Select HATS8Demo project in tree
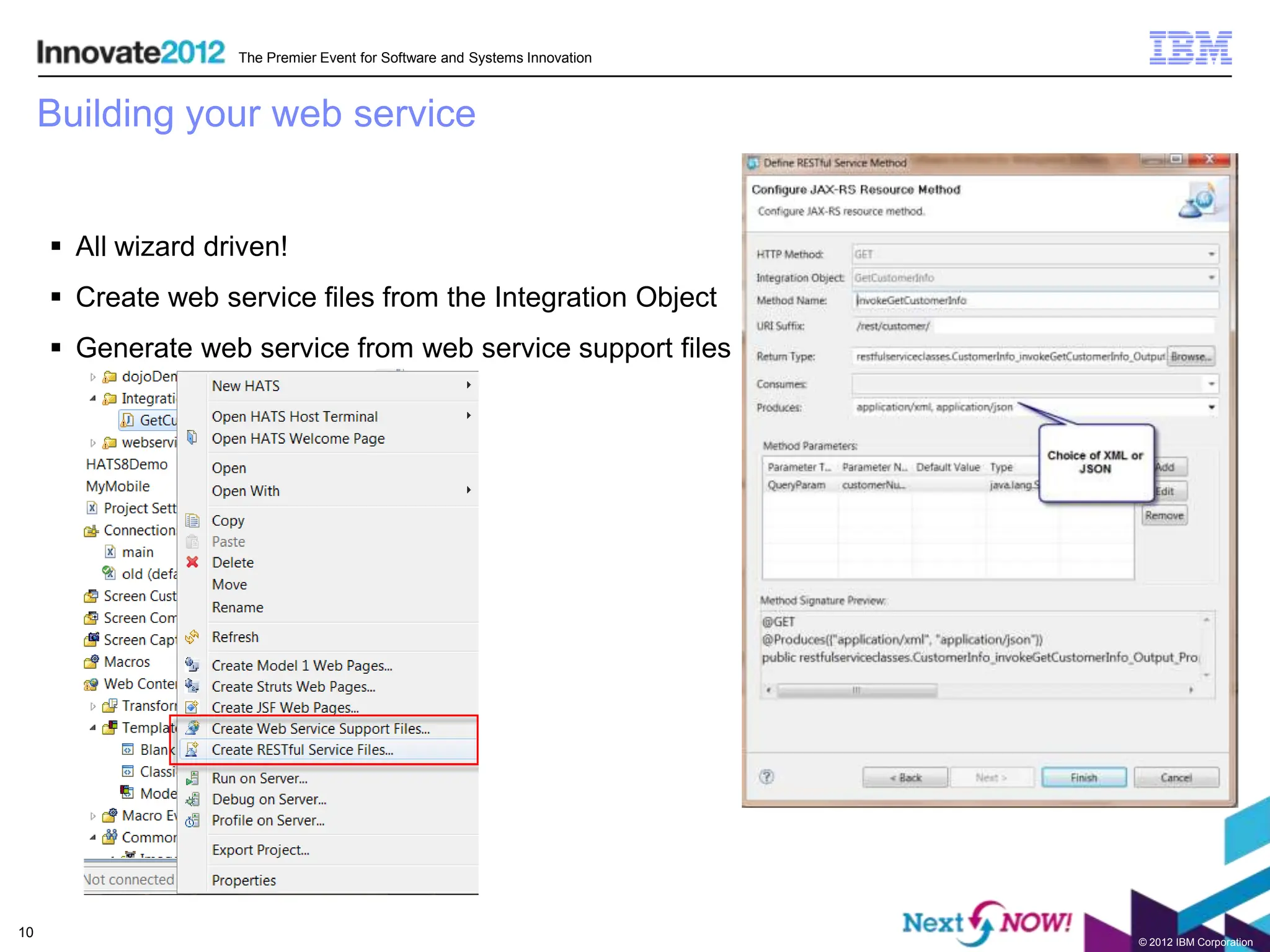 click(x=127, y=464)
